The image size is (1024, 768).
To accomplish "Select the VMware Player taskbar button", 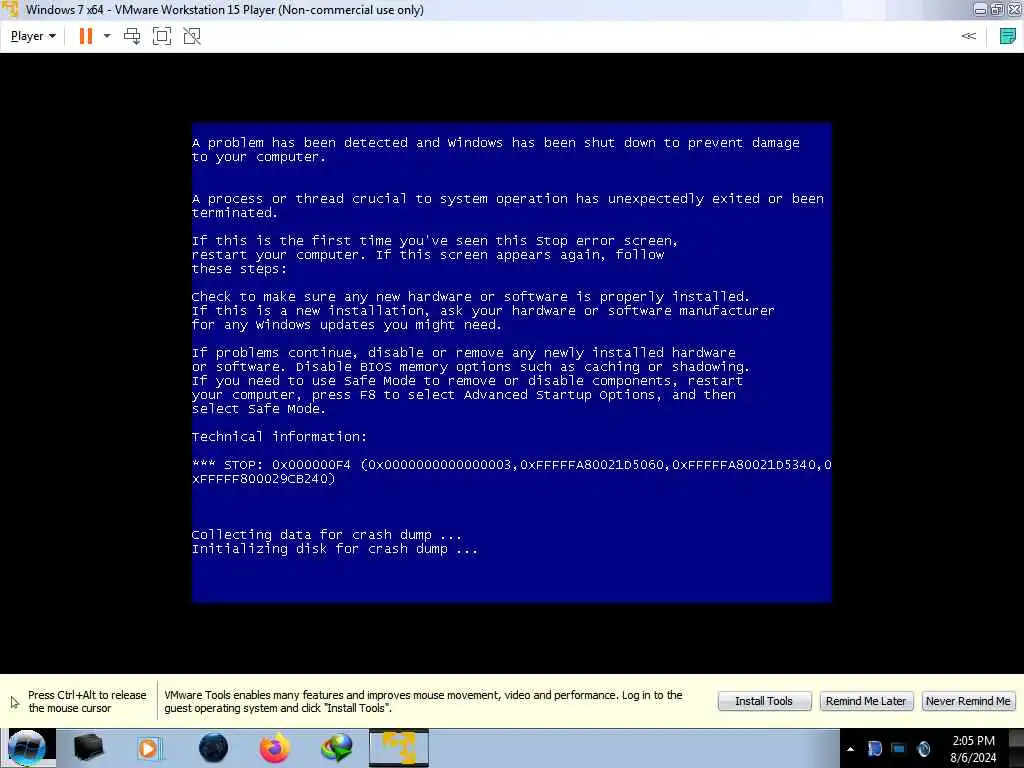I will point(399,748).
